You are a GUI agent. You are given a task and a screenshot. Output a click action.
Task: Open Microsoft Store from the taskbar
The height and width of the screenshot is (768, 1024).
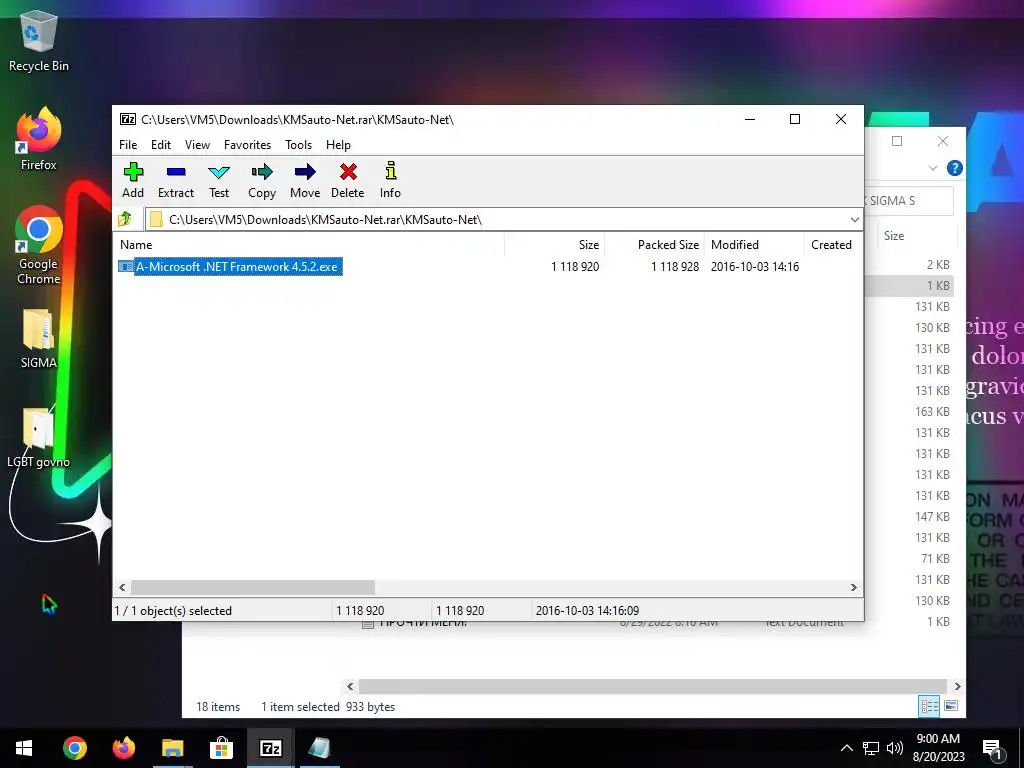221,748
